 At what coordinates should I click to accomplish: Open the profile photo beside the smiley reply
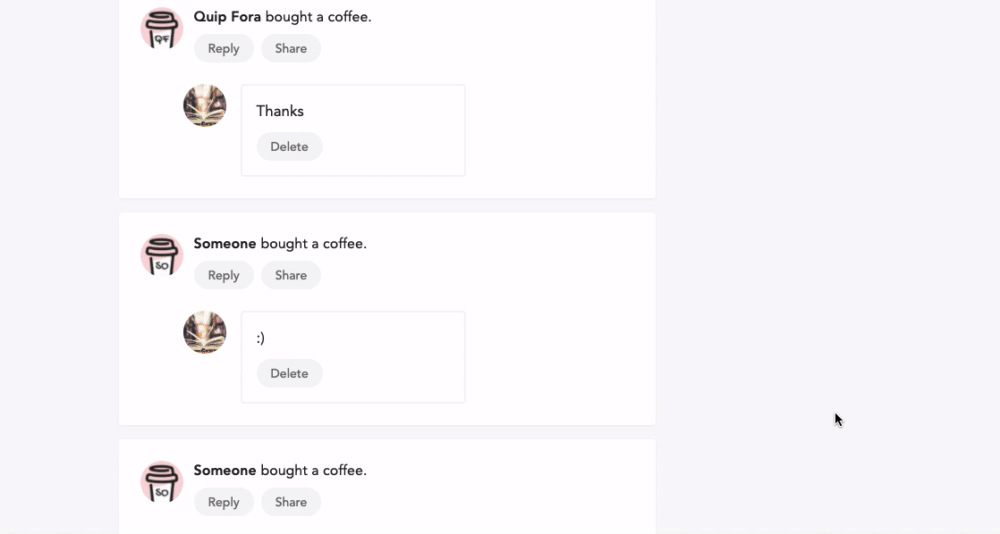click(x=205, y=332)
